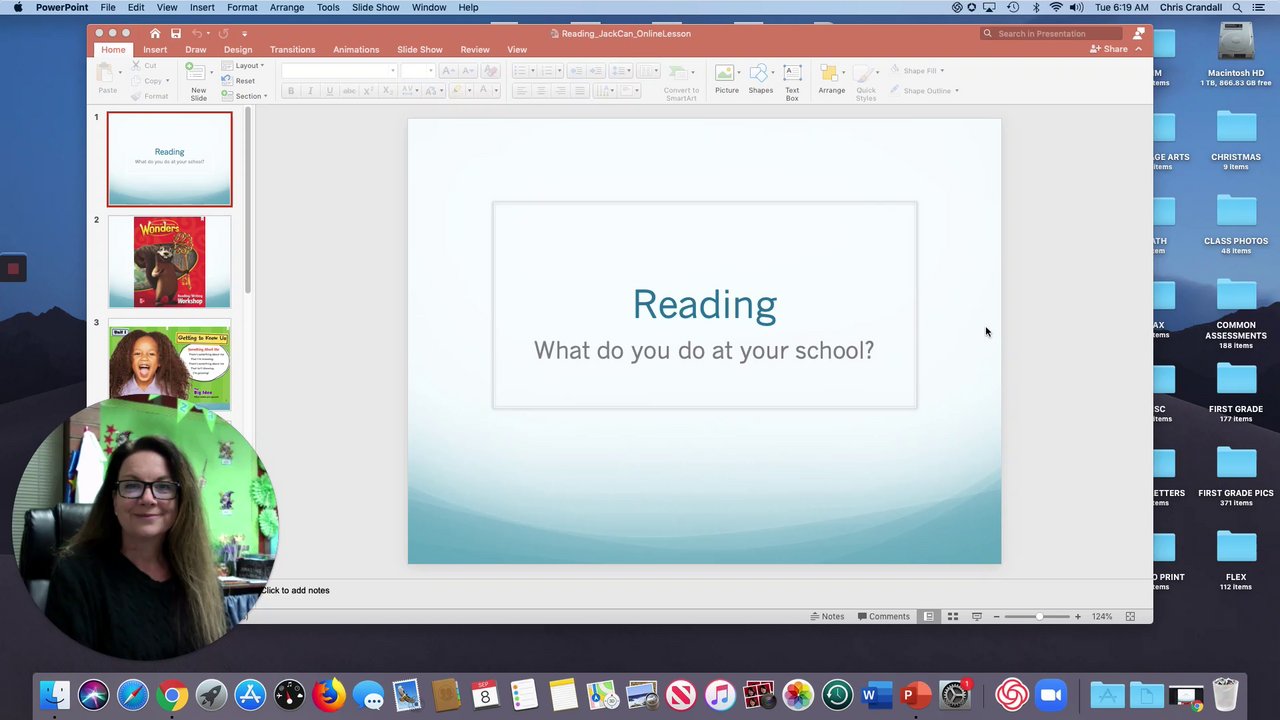Launch Google Chrome from the Dock
The height and width of the screenshot is (720, 1280).
[172, 694]
